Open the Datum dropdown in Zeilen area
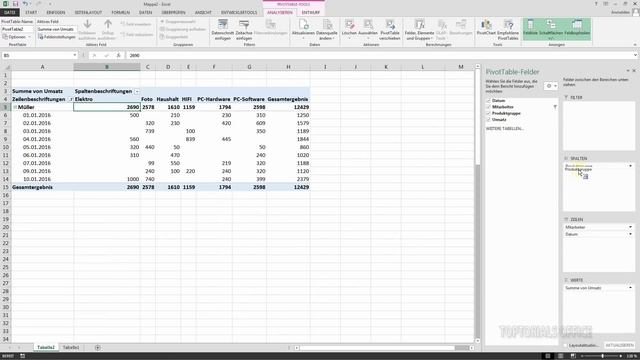640x360 pixels. point(630,234)
